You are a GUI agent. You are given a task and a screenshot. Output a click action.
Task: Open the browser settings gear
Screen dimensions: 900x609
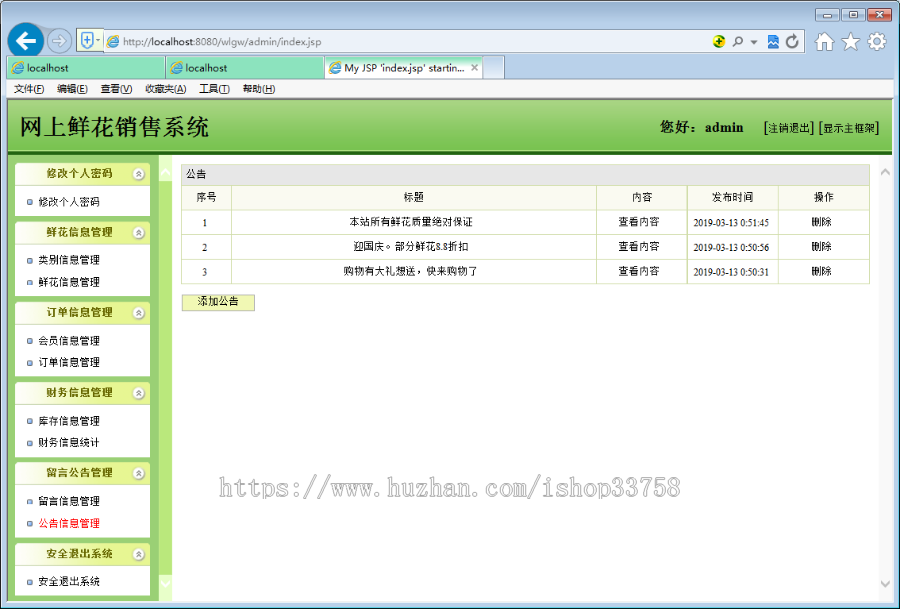(877, 41)
